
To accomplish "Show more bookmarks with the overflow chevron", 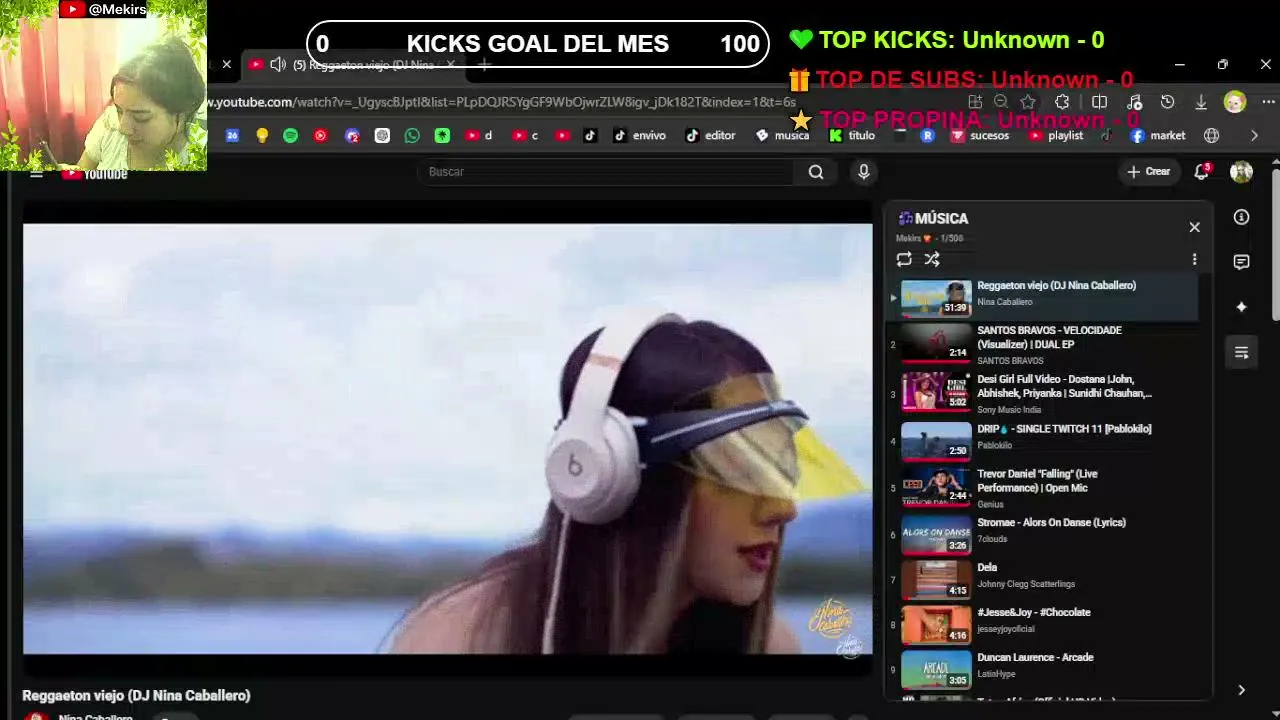I will point(1254,136).
